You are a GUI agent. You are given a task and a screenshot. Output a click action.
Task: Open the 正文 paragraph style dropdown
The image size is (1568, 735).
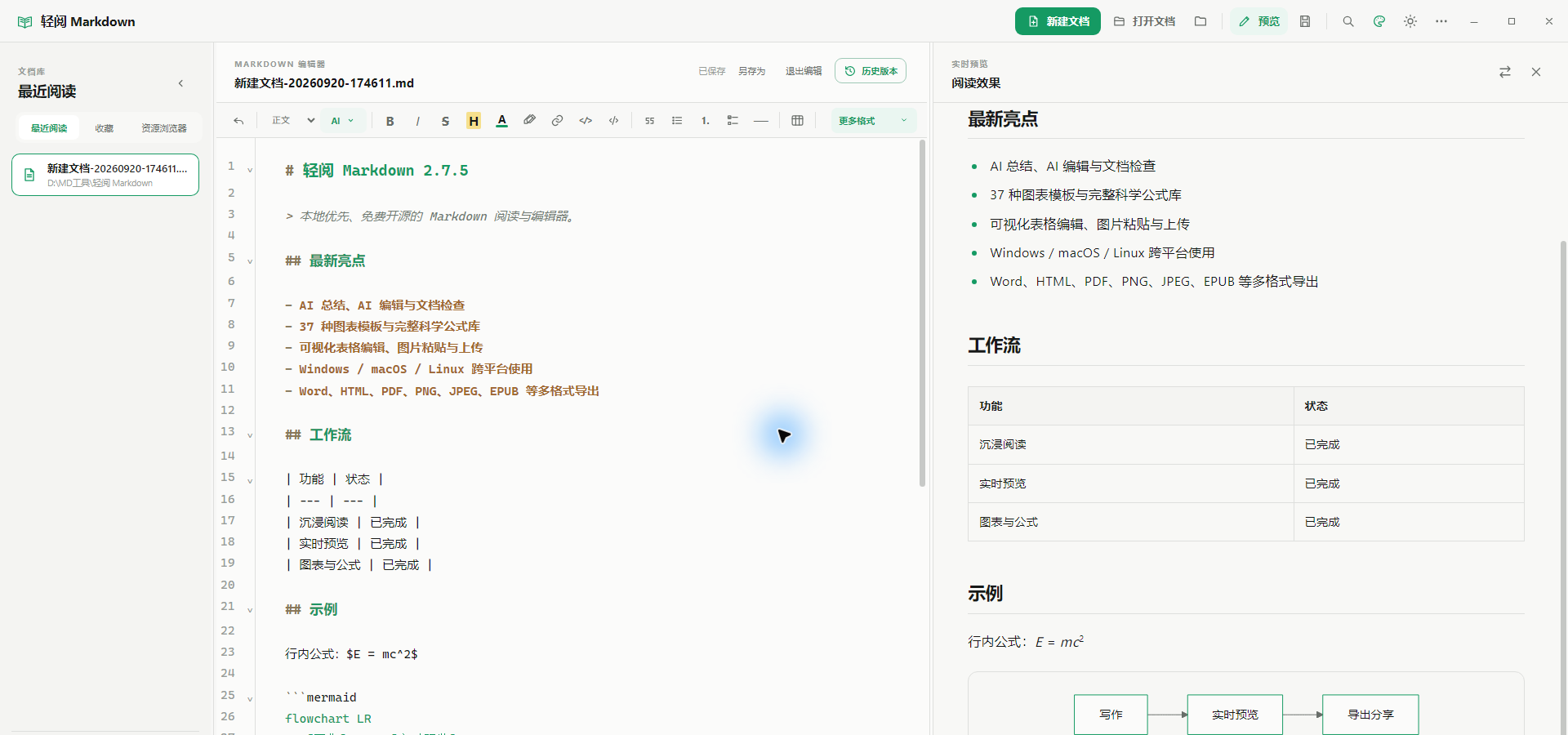[293, 121]
